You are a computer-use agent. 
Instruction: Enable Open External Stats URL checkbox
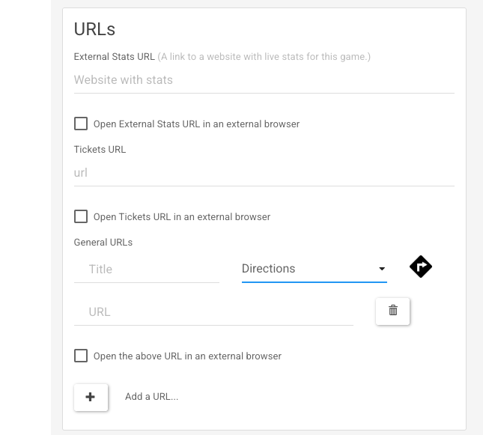coord(81,124)
